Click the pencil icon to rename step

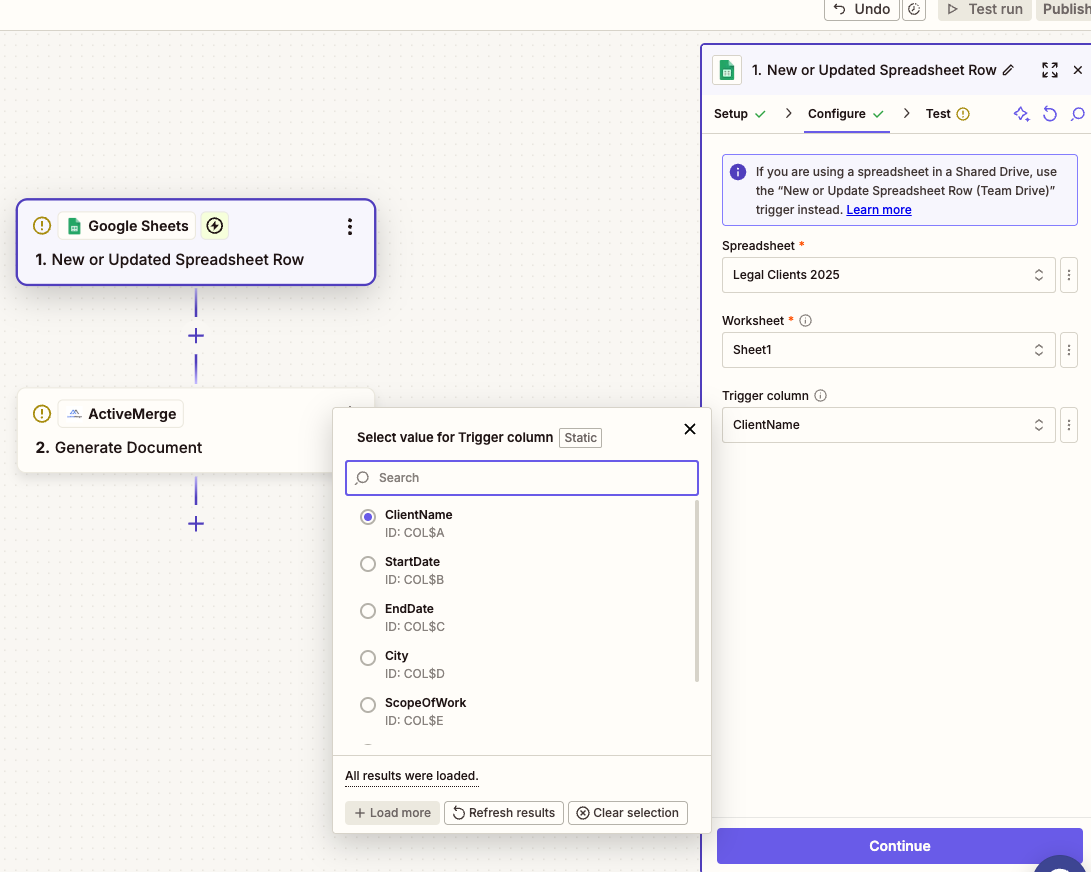(1008, 70)
